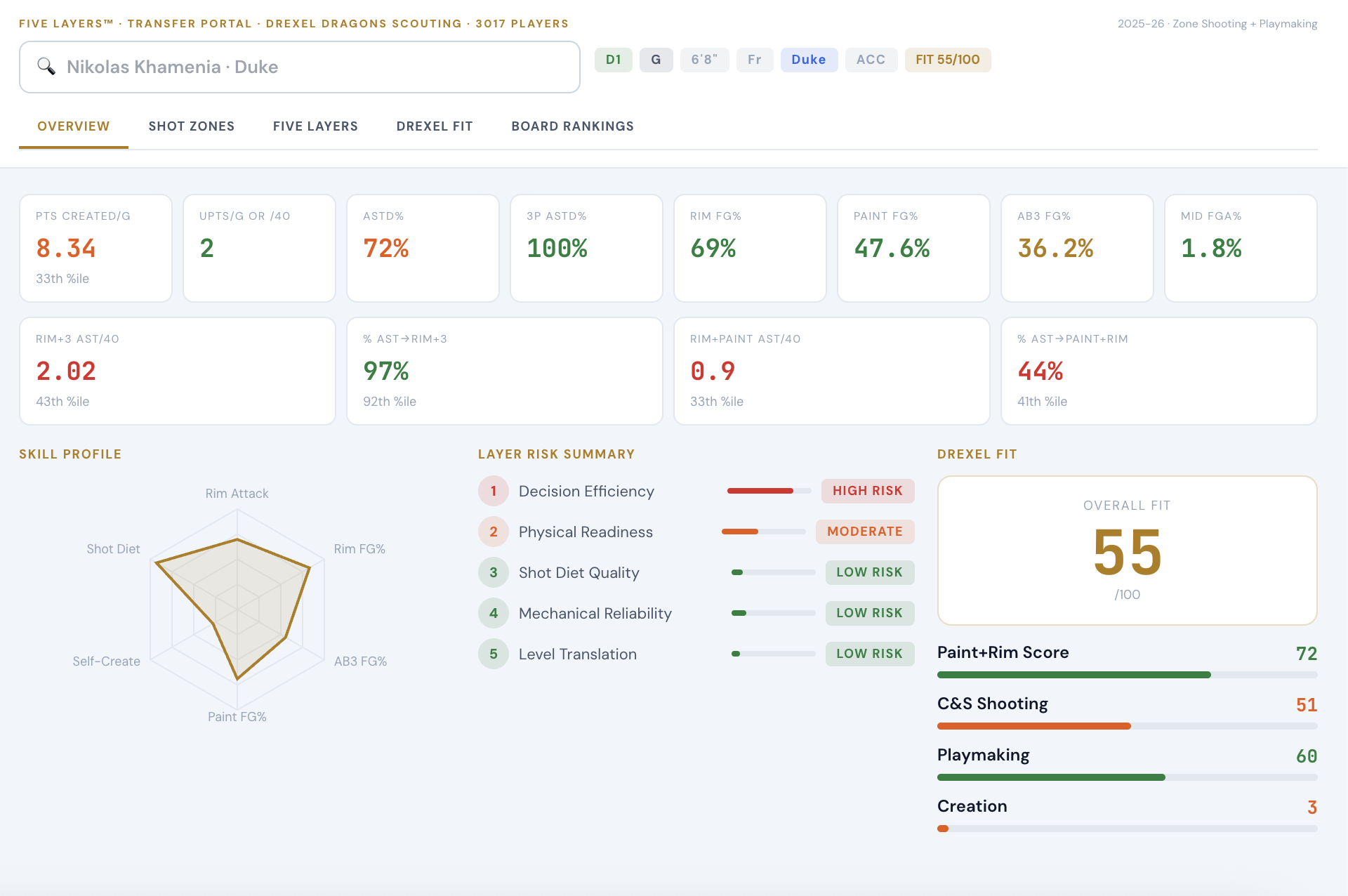1348x896 pixels.
Task: Open the RIM FG% 69% card
Action: click(x=750, y=249)
